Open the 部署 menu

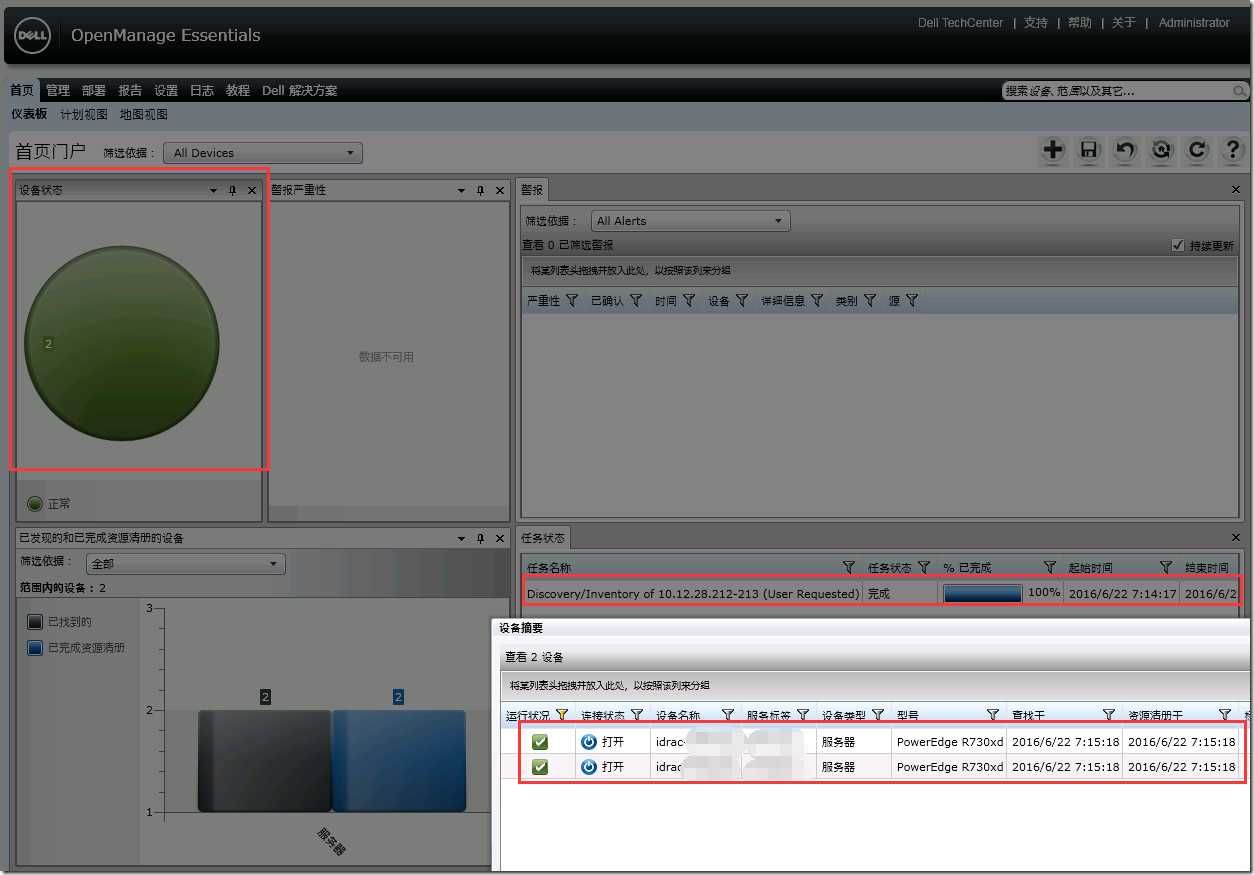[94, 90]
